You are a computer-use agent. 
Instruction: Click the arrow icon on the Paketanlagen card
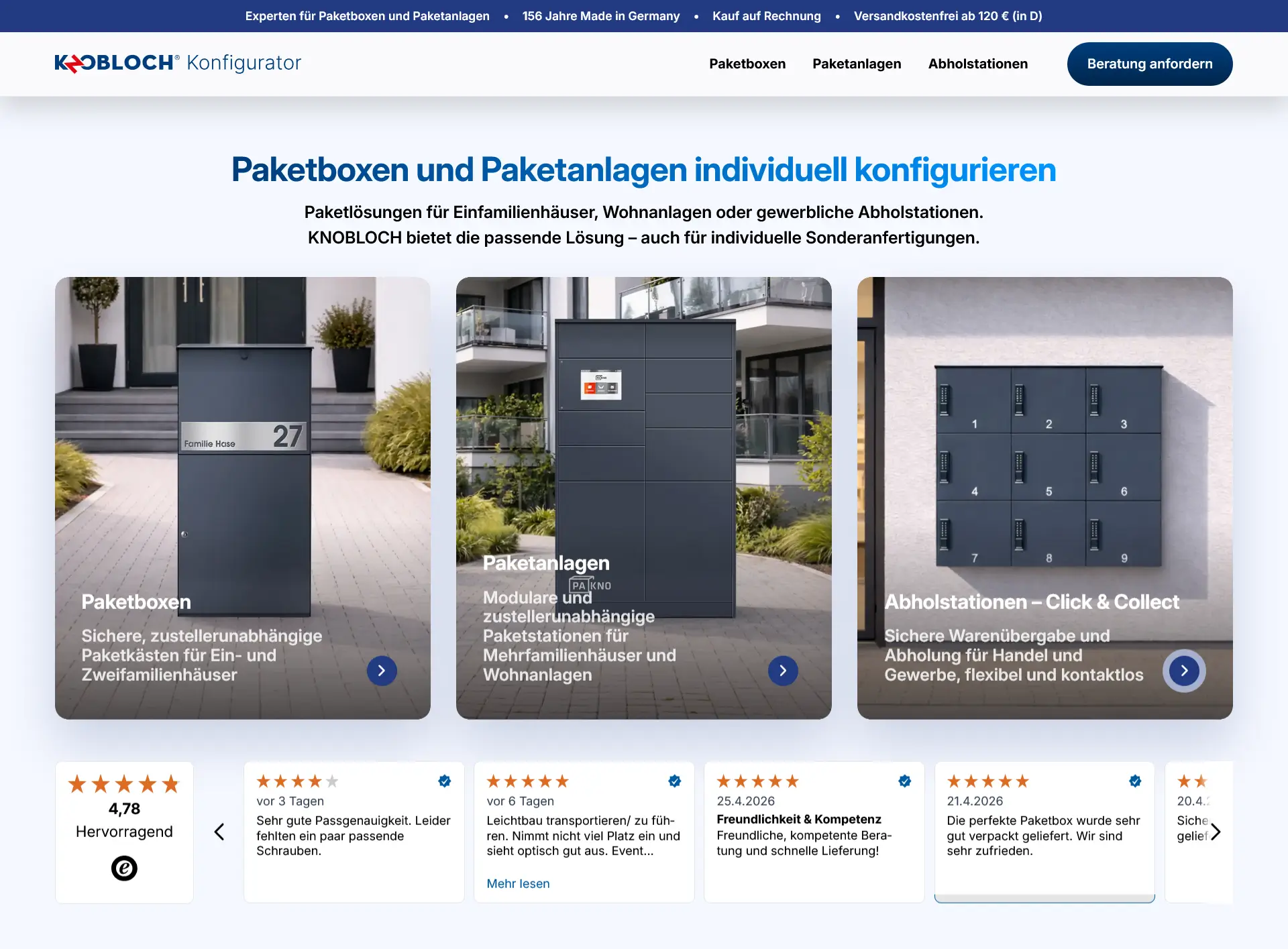click(783, 671)
